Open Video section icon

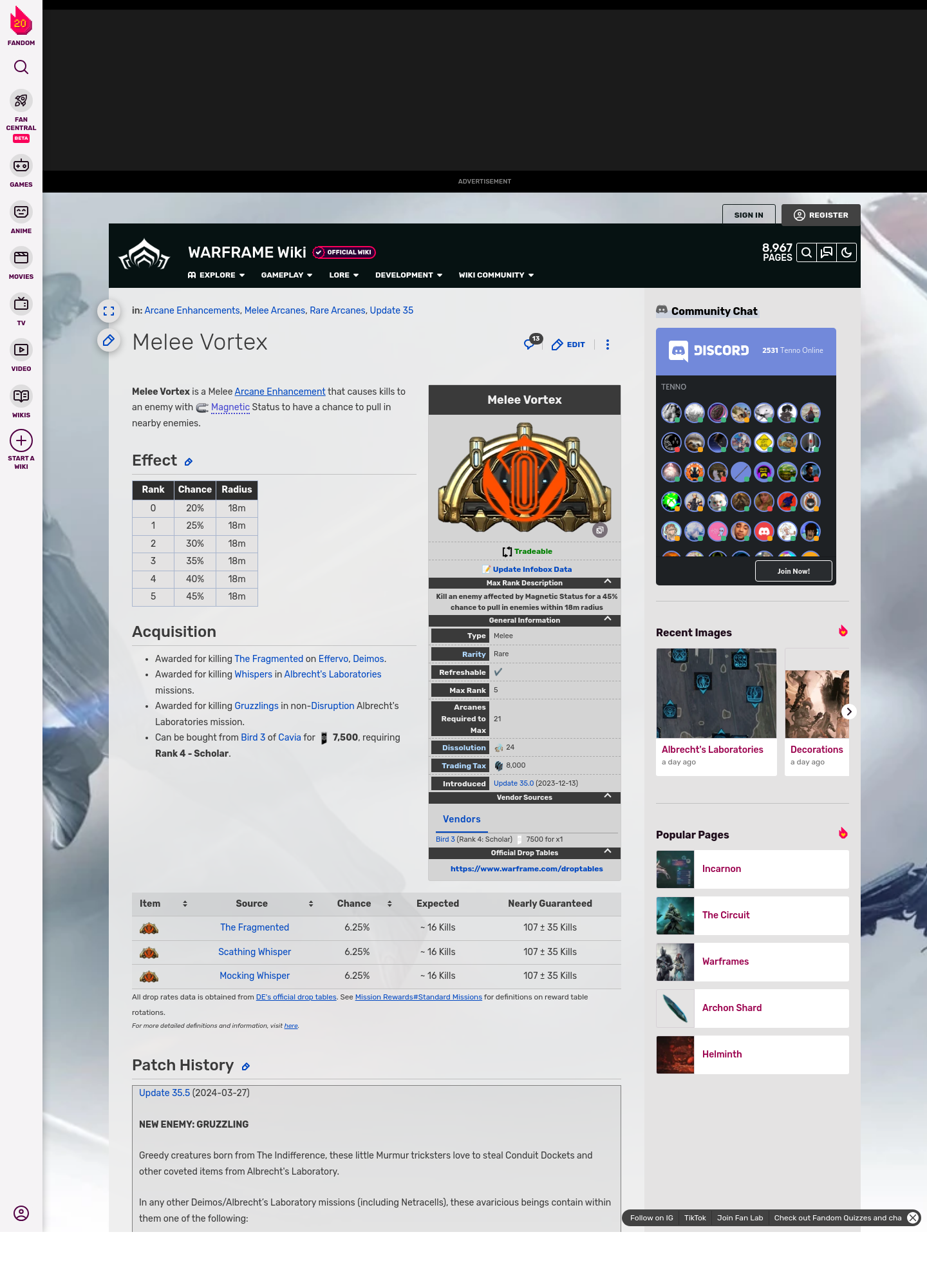pos(21,350)
